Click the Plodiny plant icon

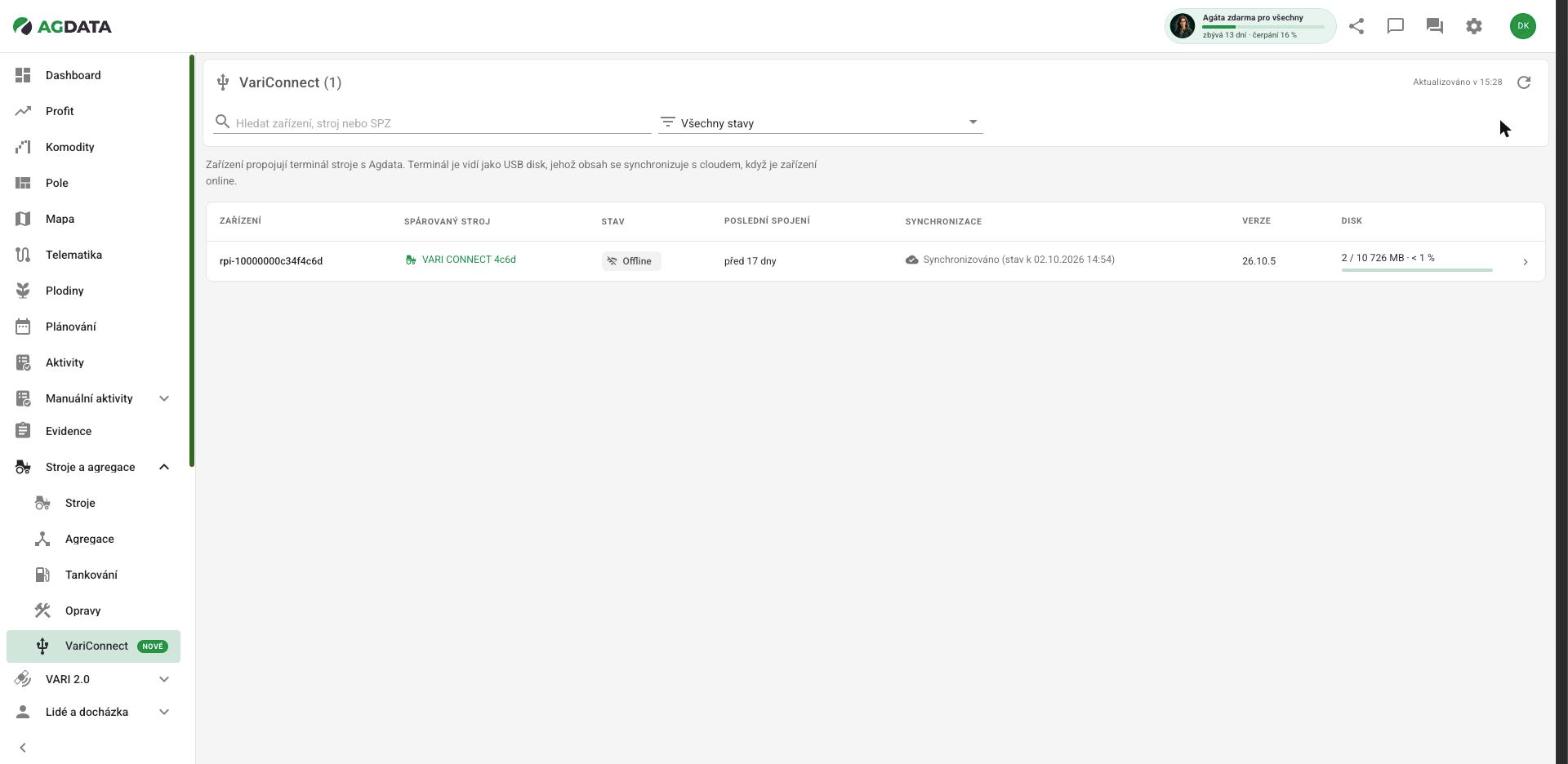[23, 291]
